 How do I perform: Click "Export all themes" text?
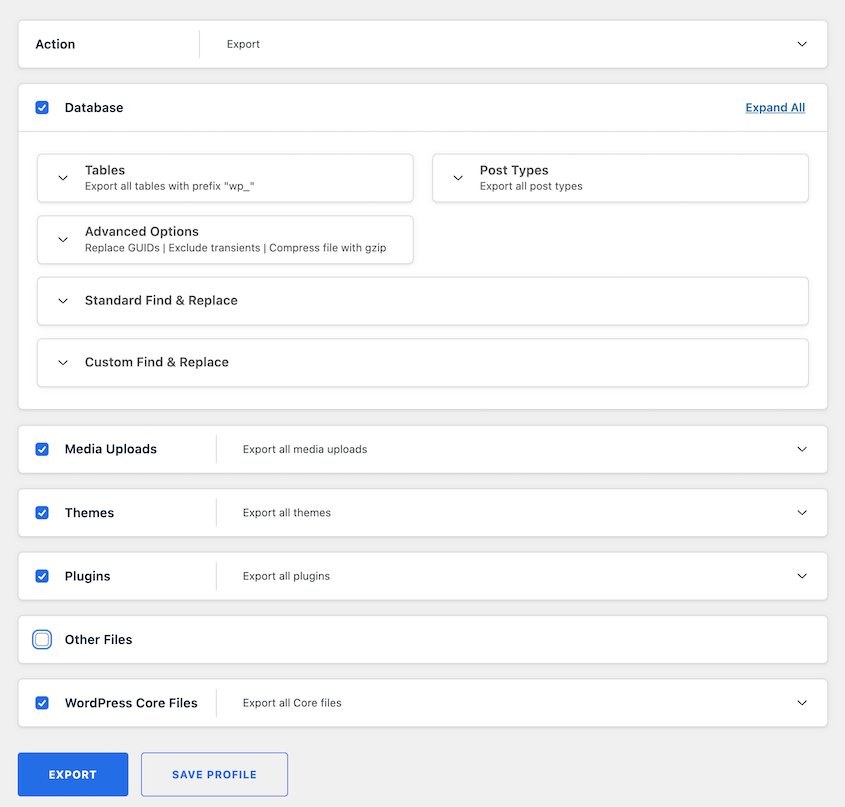click(287, 513)
